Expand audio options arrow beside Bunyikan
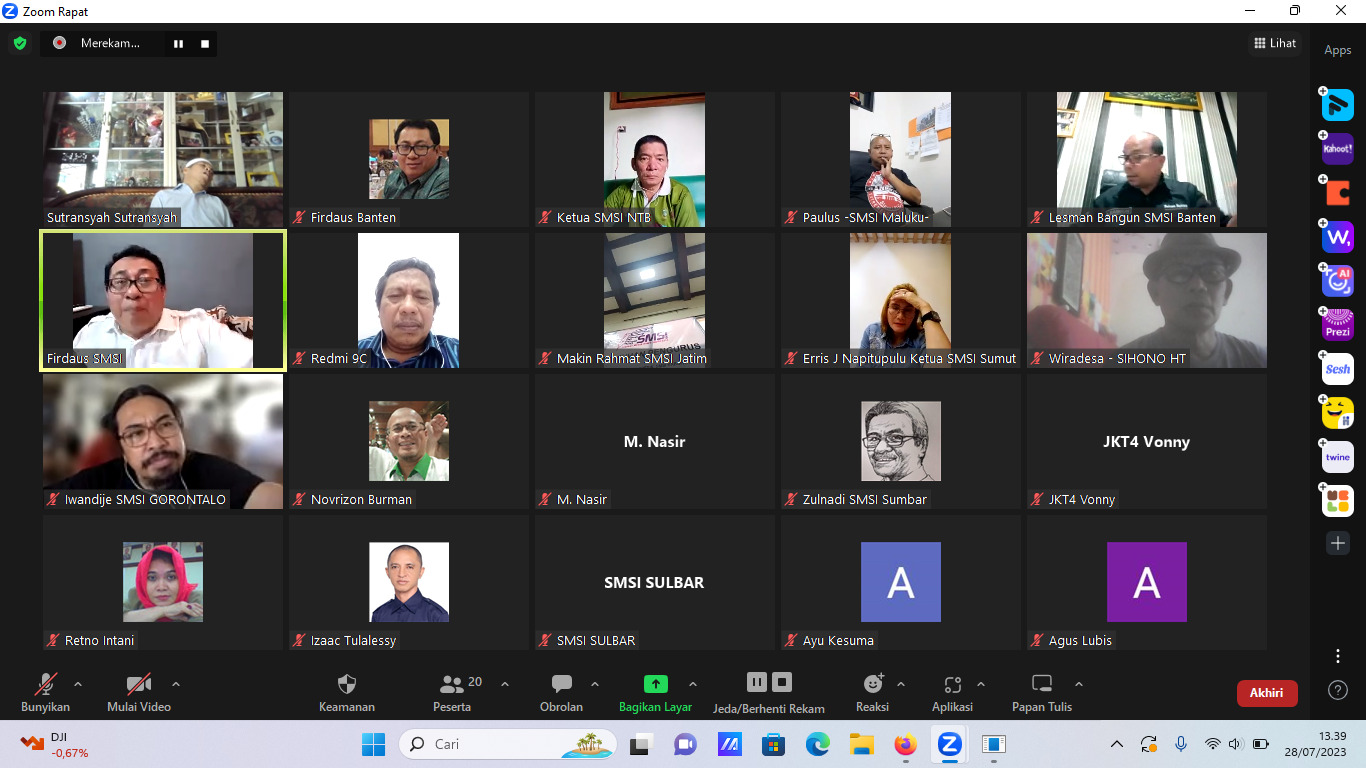The height and width of the screenshot is (768, 1366). (x=78, y=685)
